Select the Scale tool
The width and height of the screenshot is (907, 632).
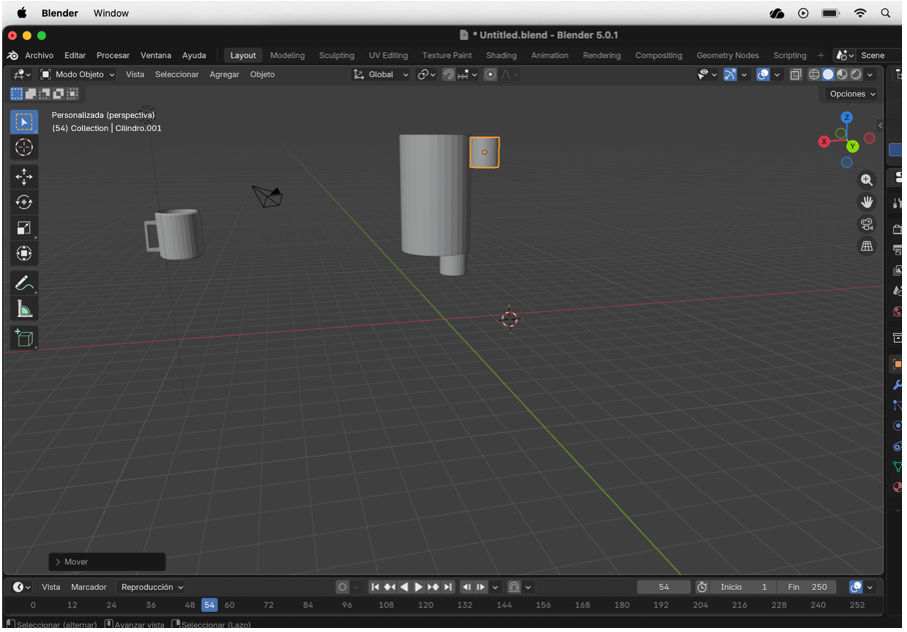pos(24,228)
